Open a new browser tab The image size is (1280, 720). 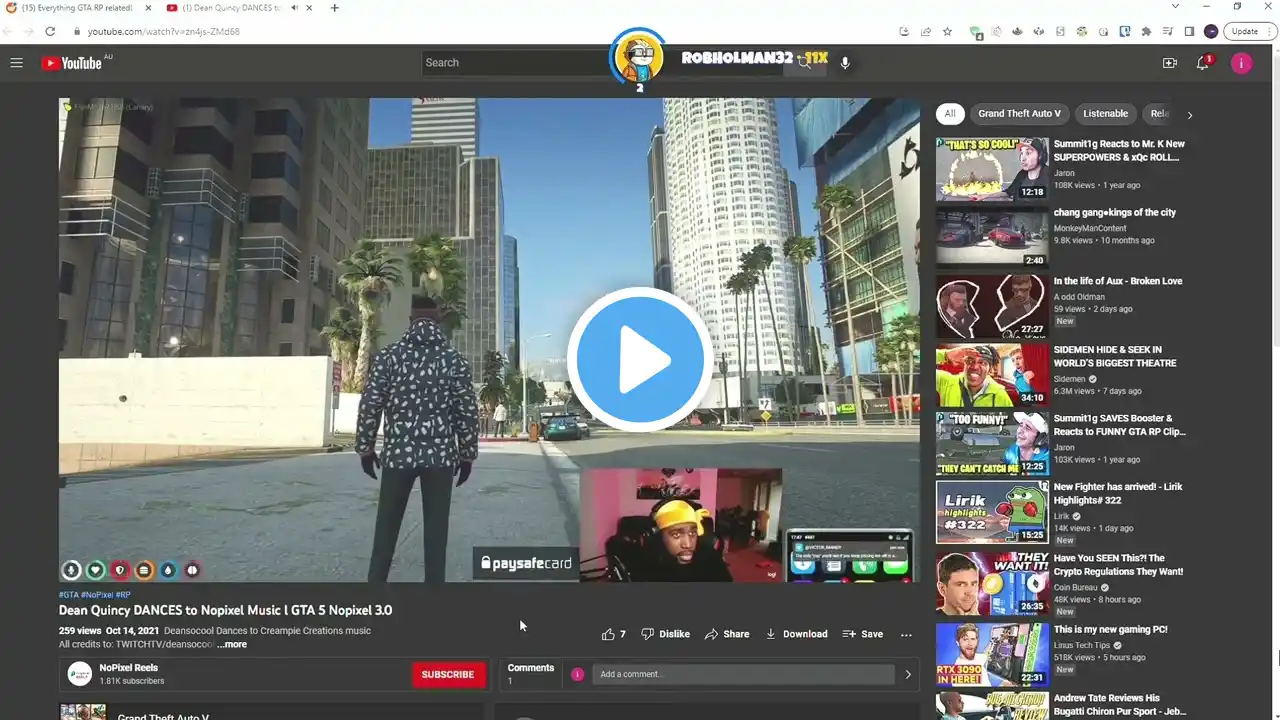coord(334,8)
